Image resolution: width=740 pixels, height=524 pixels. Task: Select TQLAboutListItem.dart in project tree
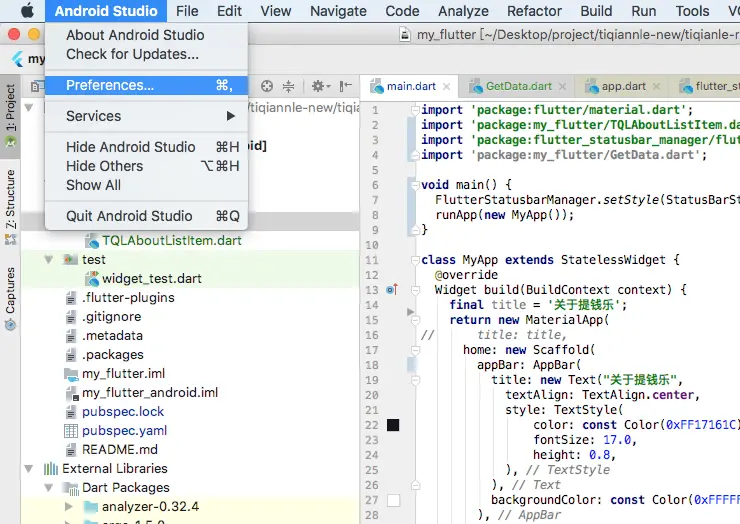[x=172, y=241]
